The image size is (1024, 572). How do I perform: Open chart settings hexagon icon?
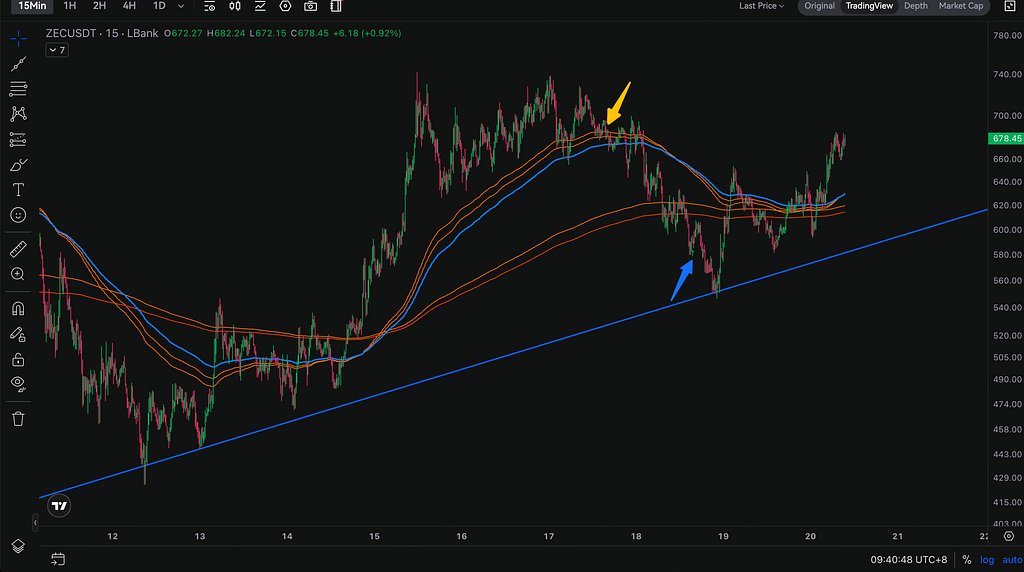285,6
